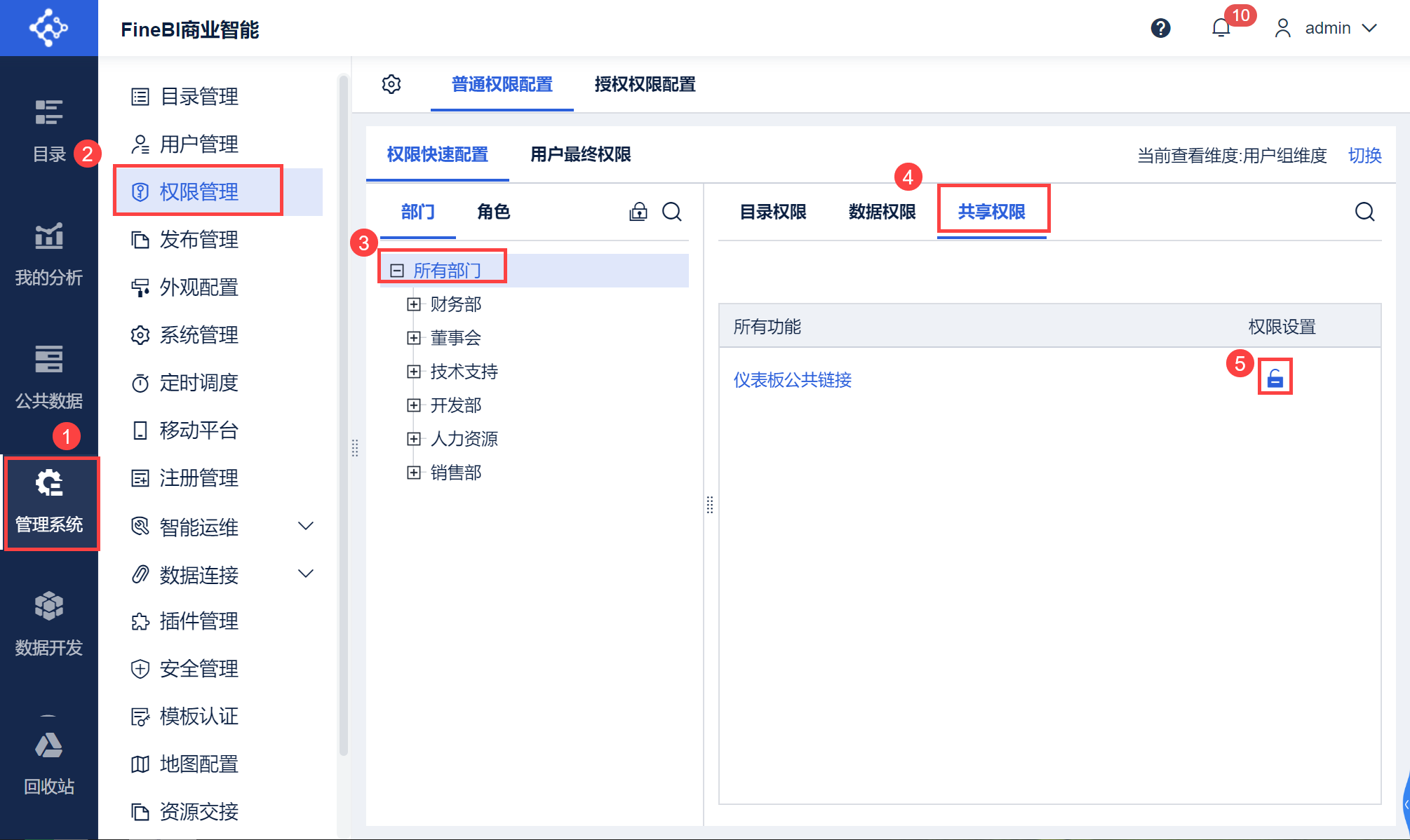
Task: Click the settings gear beside 普通权限配置
Action: 391,84
